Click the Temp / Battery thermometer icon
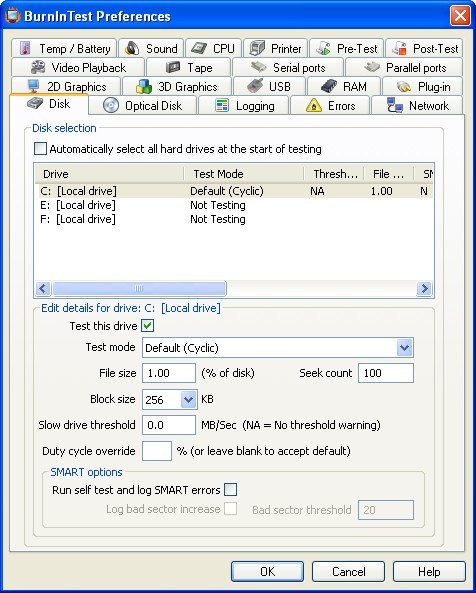 coord(25,48)
